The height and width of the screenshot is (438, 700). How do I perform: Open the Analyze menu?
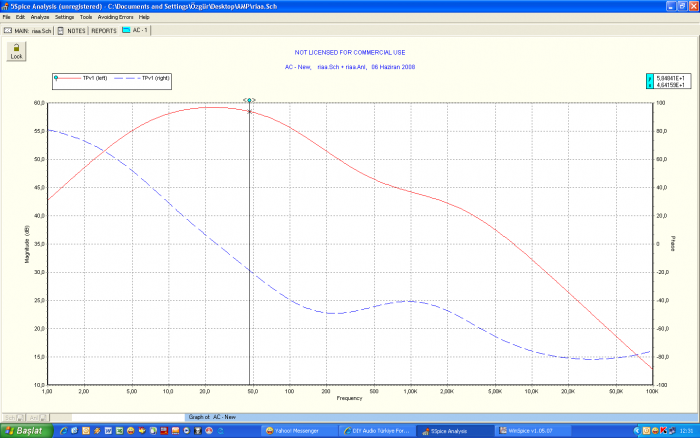coord(39,17)
